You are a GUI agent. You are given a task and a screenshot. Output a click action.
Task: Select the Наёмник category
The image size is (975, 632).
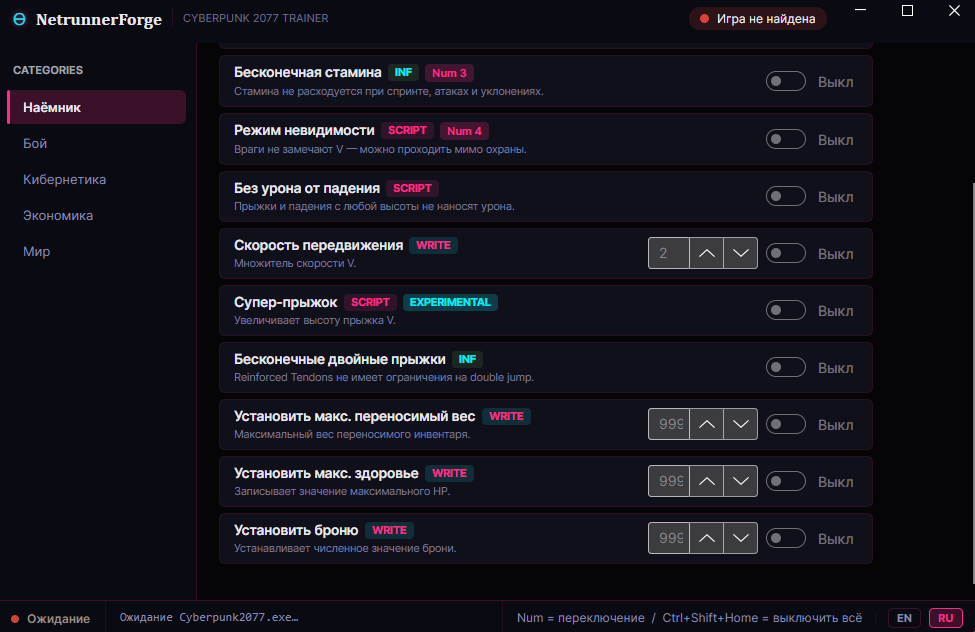tap(96, 107)
